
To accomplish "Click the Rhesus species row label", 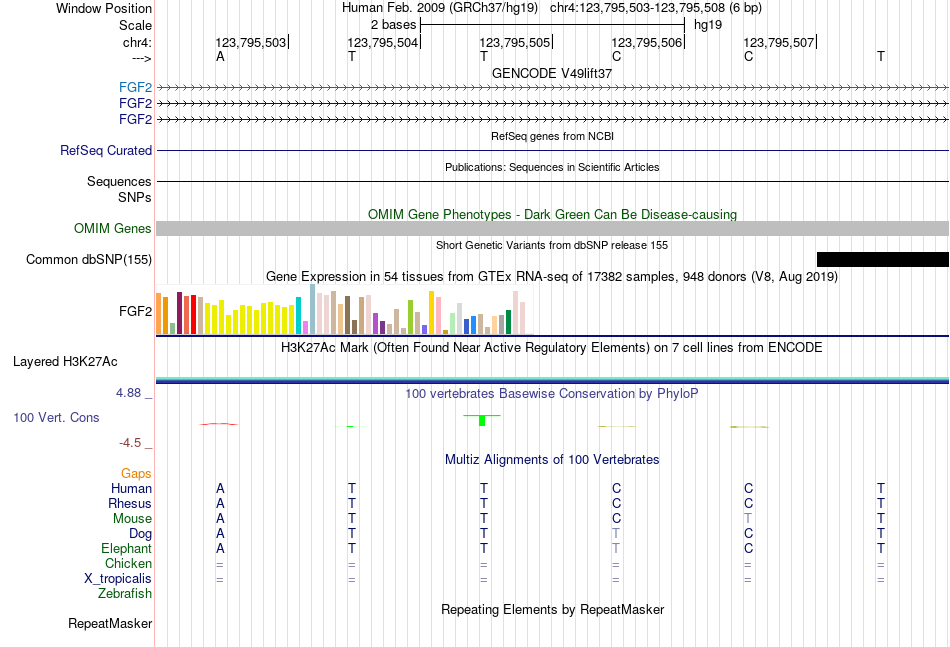I will (130, 503).
